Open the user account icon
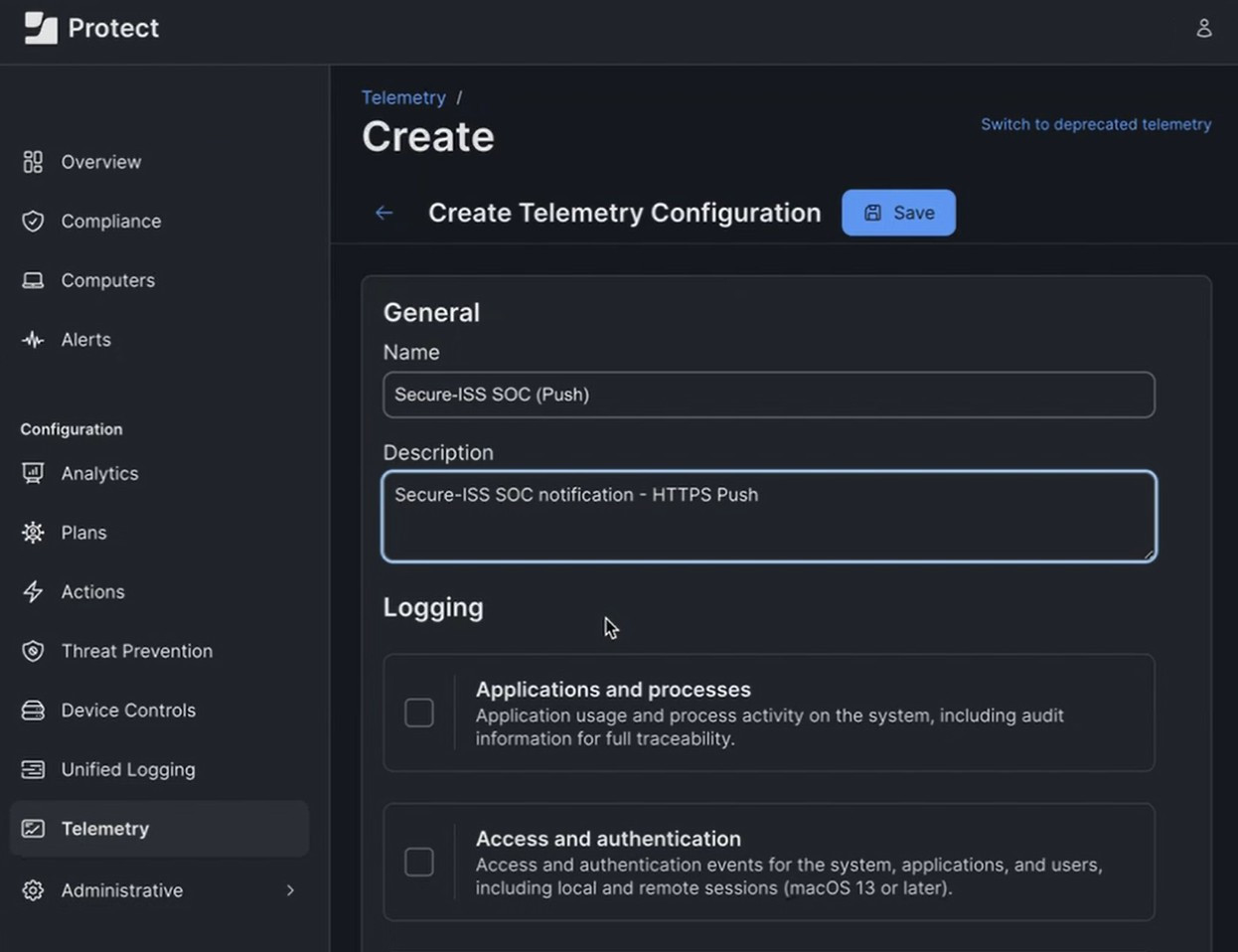The height and width of the screenshot is (952, 1238). [x=1203, y=28]
